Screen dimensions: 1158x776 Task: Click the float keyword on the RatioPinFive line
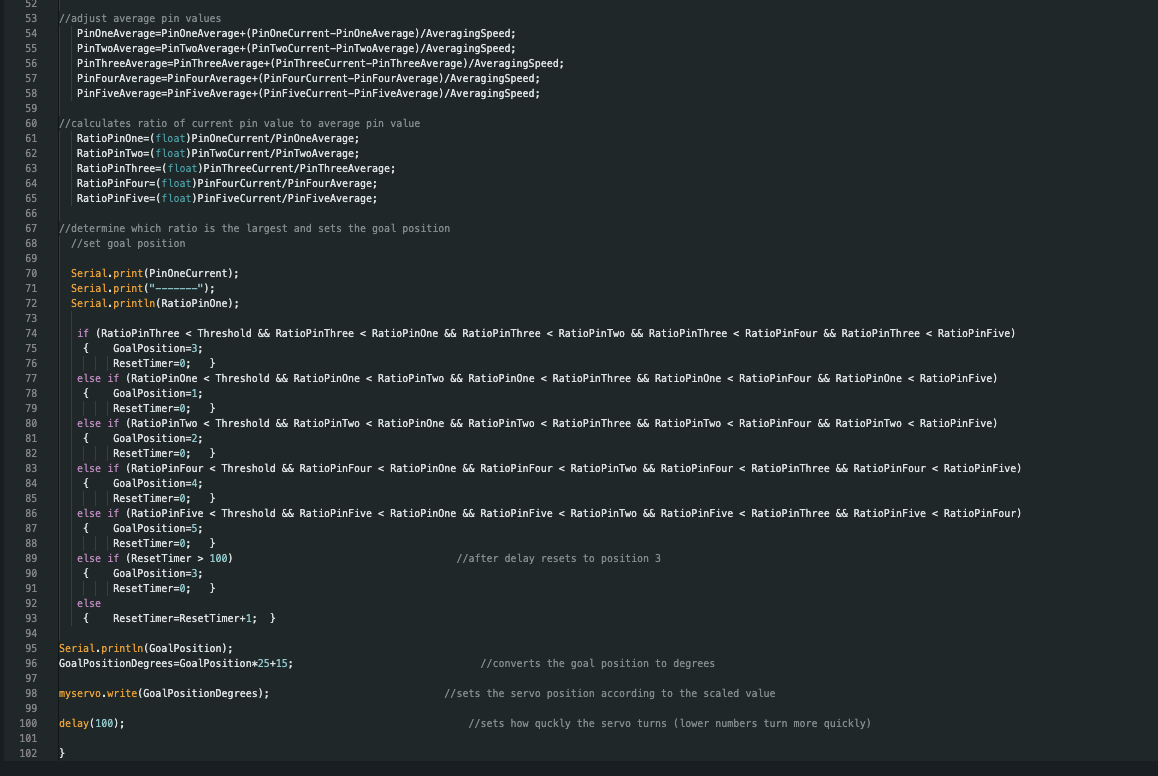(x=174, y=198)
